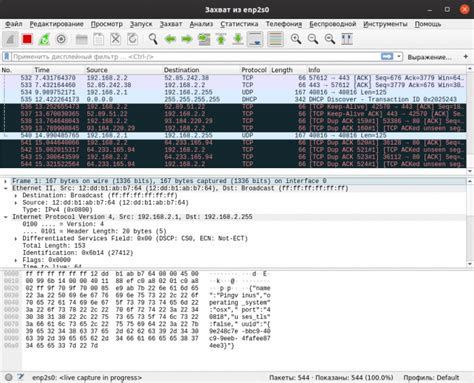Open expert information status bar icon
Viewport: 474px width, 383px height.
pyautogui.click(x=9, y=377)
